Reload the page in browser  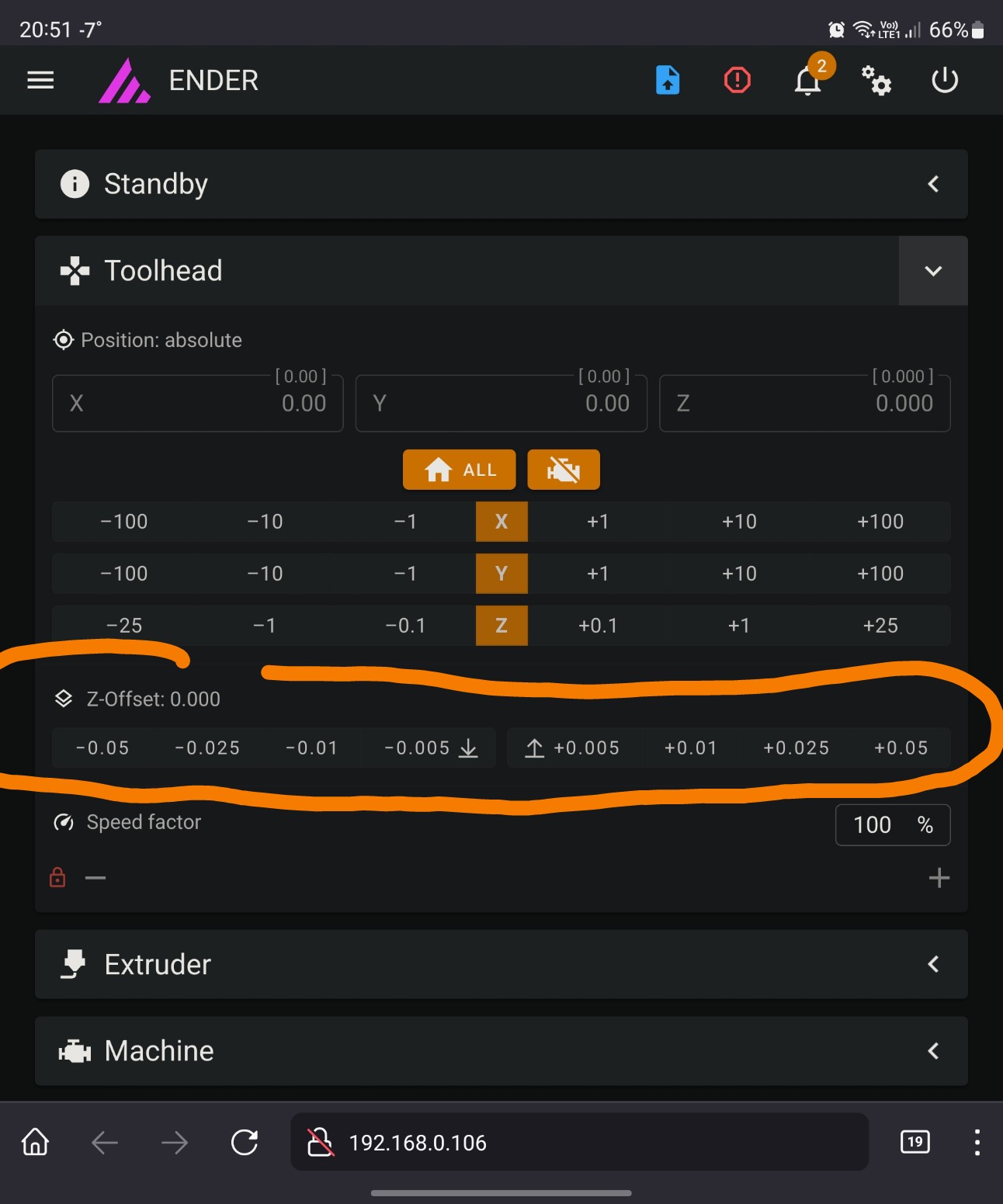(245, 1142)
